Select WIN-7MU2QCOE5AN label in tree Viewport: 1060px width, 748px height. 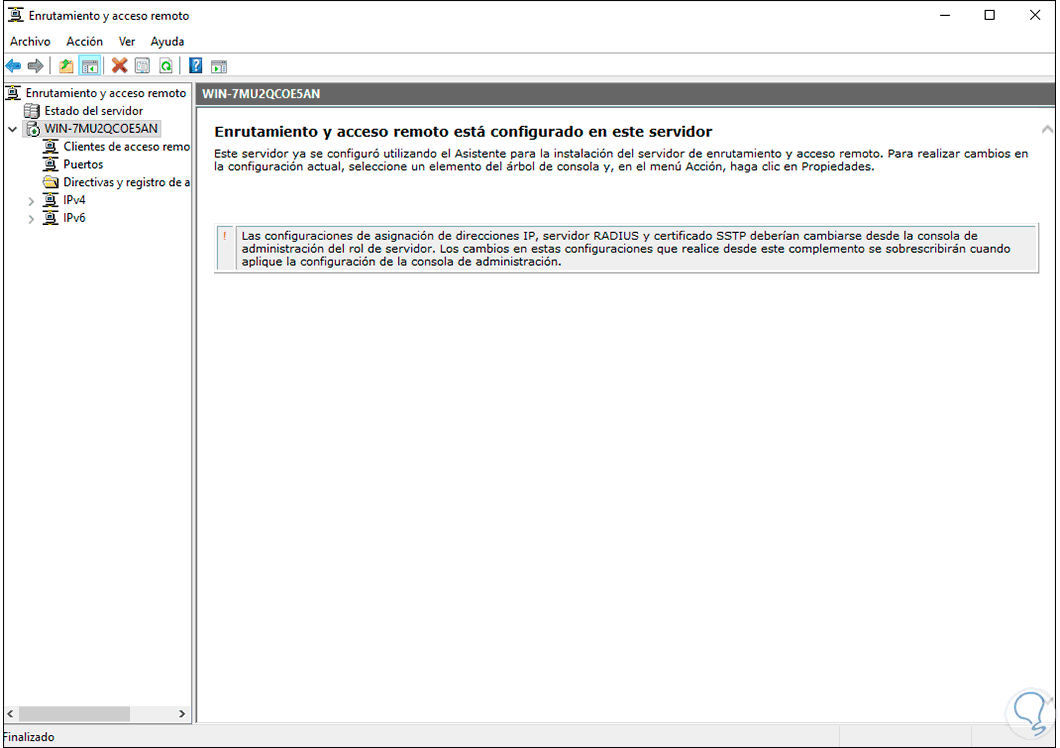click(x=101, y=128)
